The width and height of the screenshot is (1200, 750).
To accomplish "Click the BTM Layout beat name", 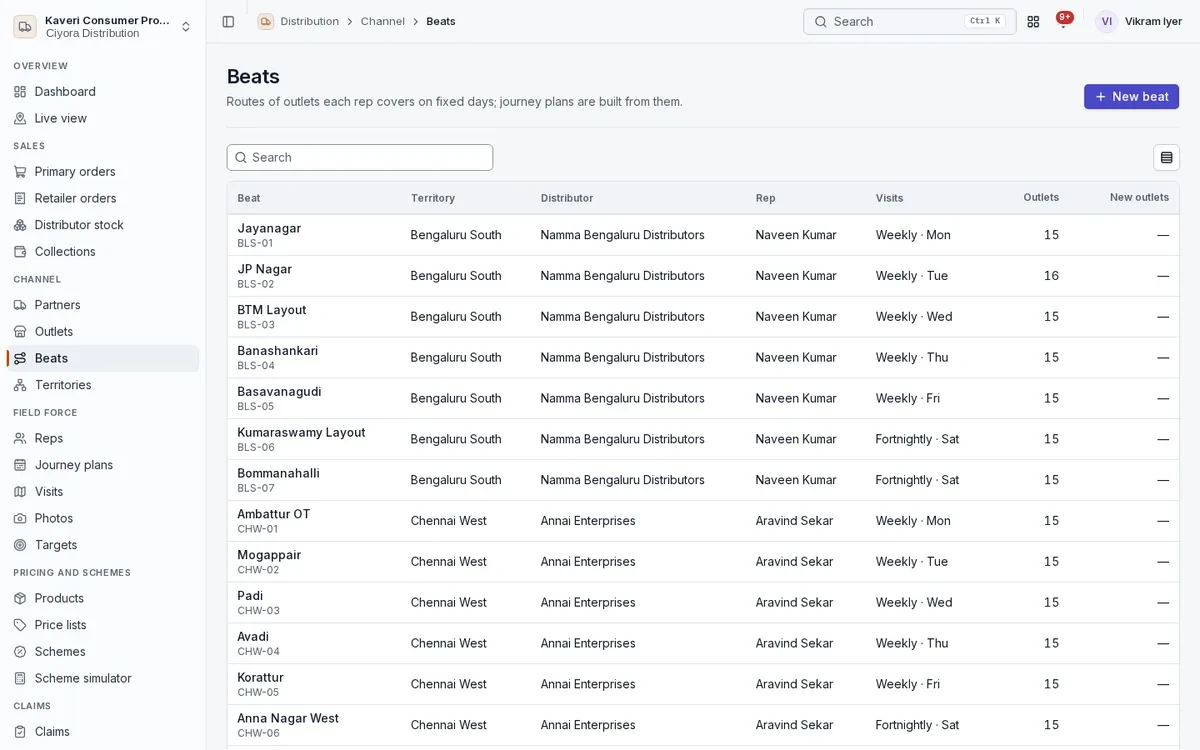I will click(x=272, y=310).
